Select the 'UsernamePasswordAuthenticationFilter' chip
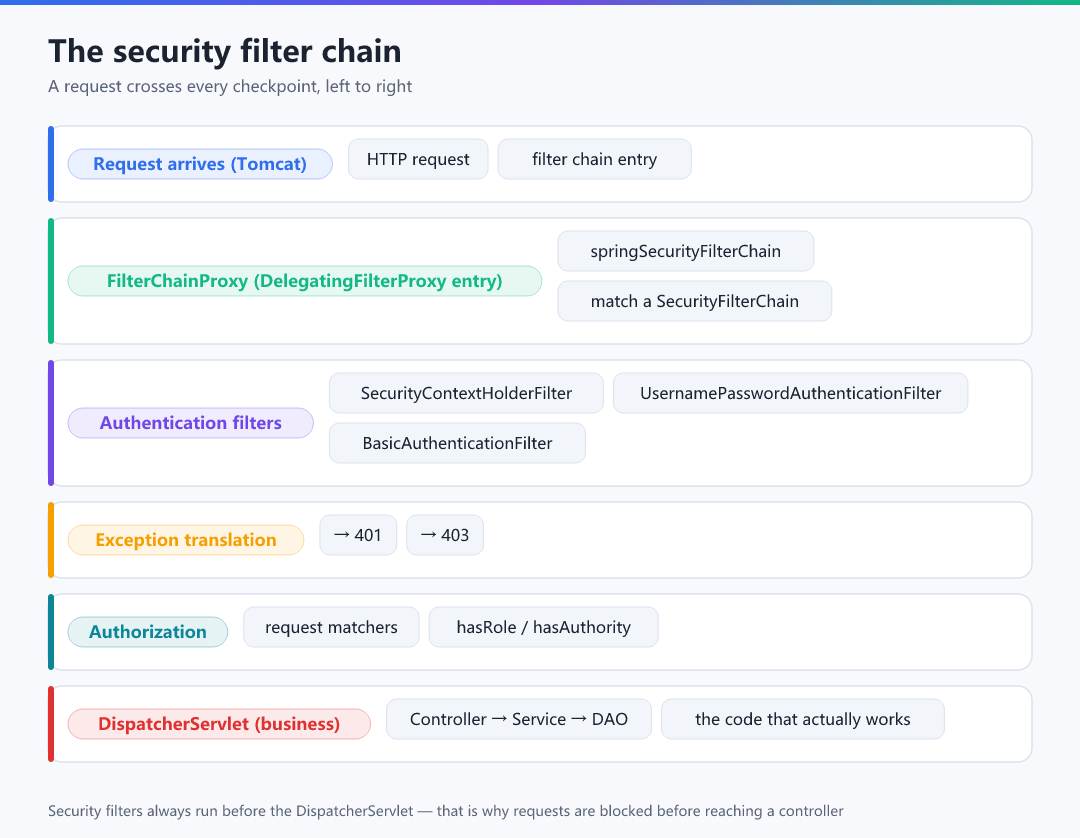This screenshot has height=838, width=1080. [x=790, y=393]
